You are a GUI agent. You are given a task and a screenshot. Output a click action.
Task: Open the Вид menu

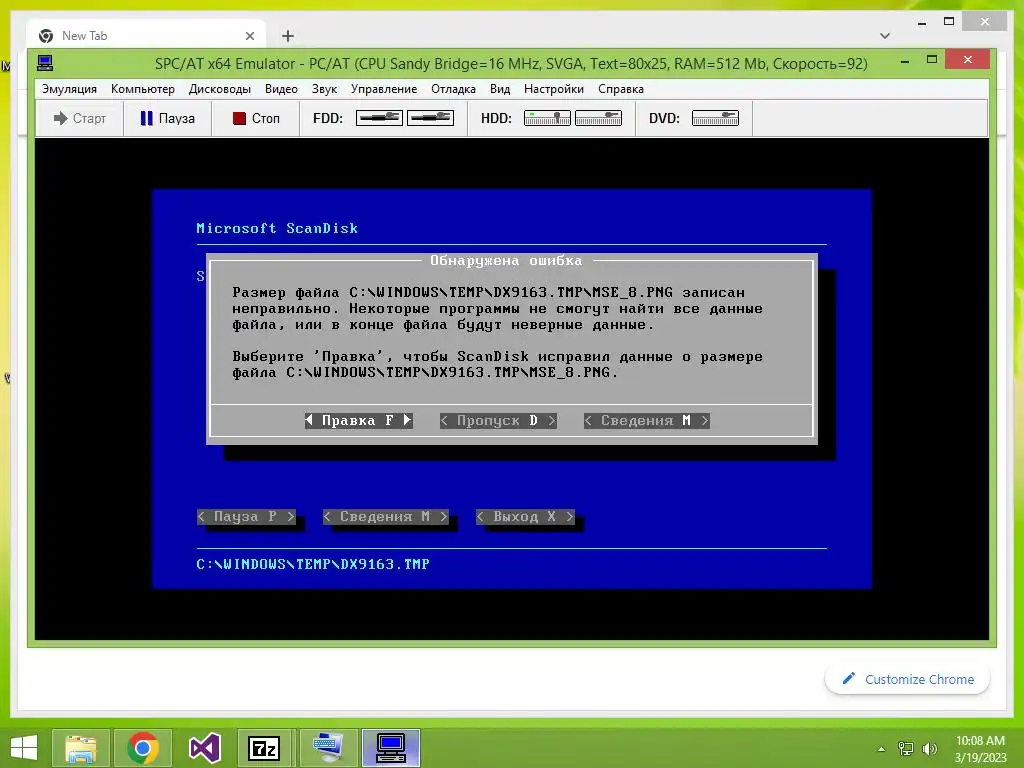tap(500, 89)
